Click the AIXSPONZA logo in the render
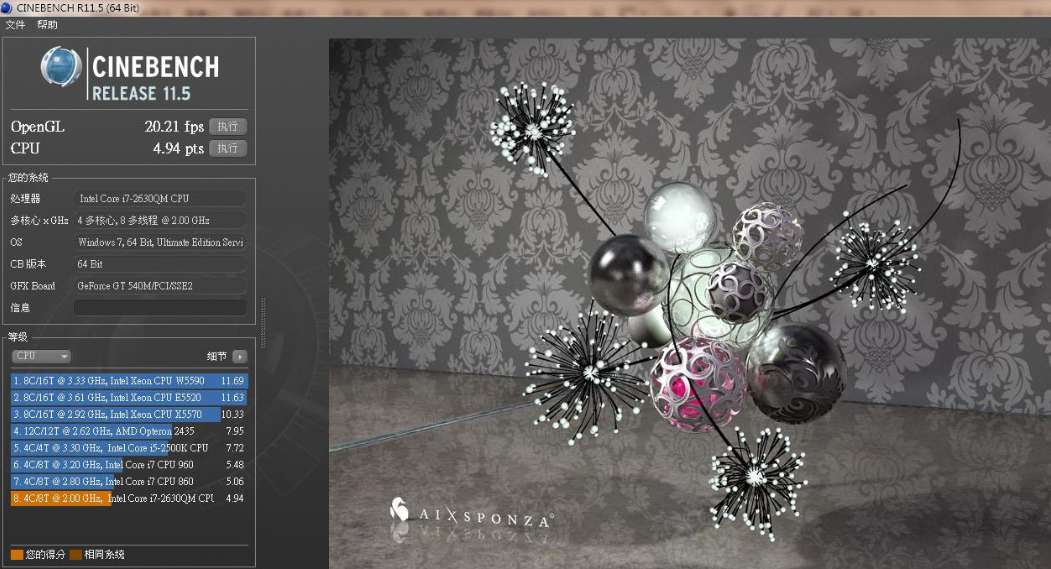Viewport: 1051px width, 569px height. pyautogui.click(x=471, y=515)
